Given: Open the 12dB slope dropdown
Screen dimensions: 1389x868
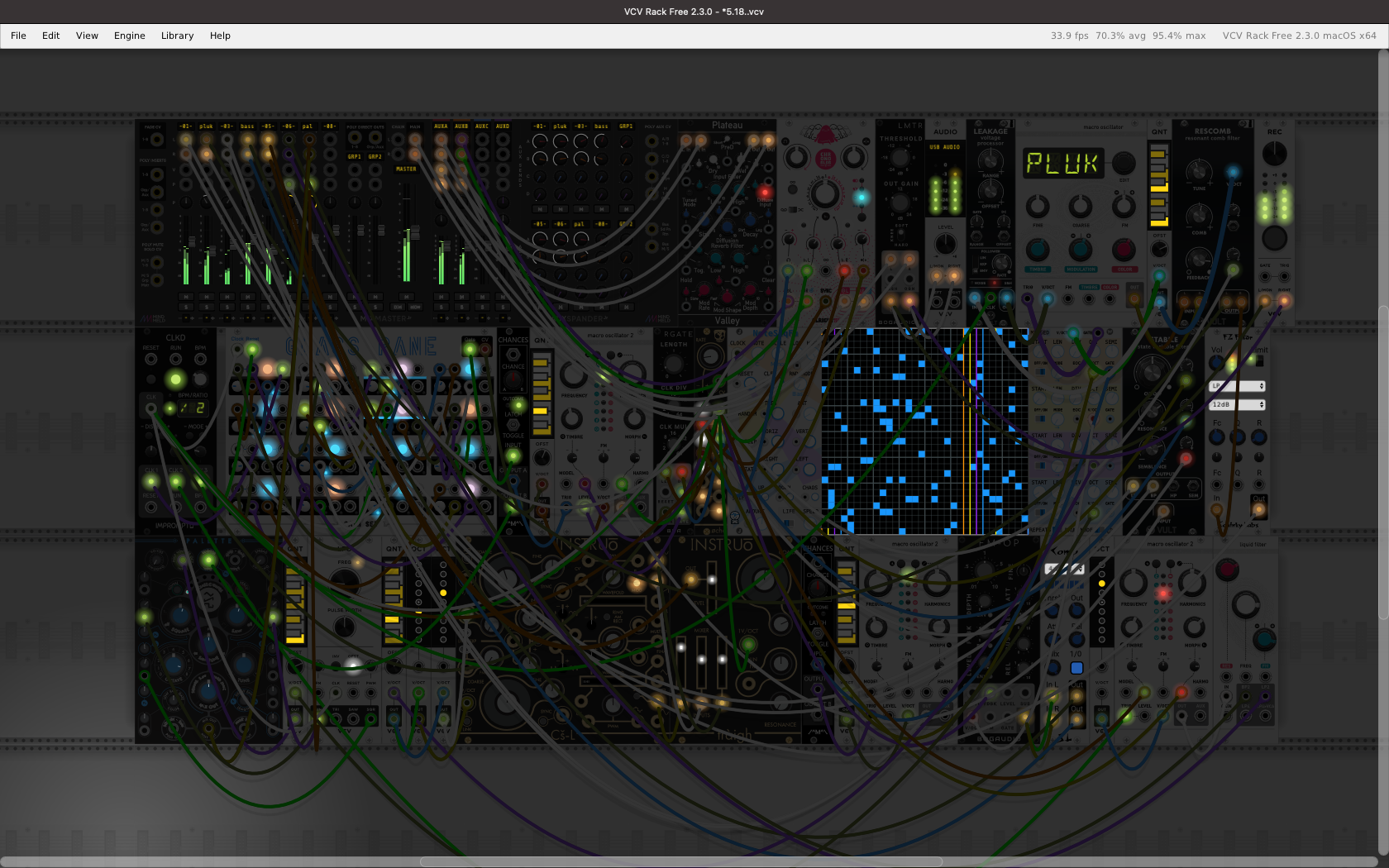Looking at the screenshot, I should (1238, 404).
